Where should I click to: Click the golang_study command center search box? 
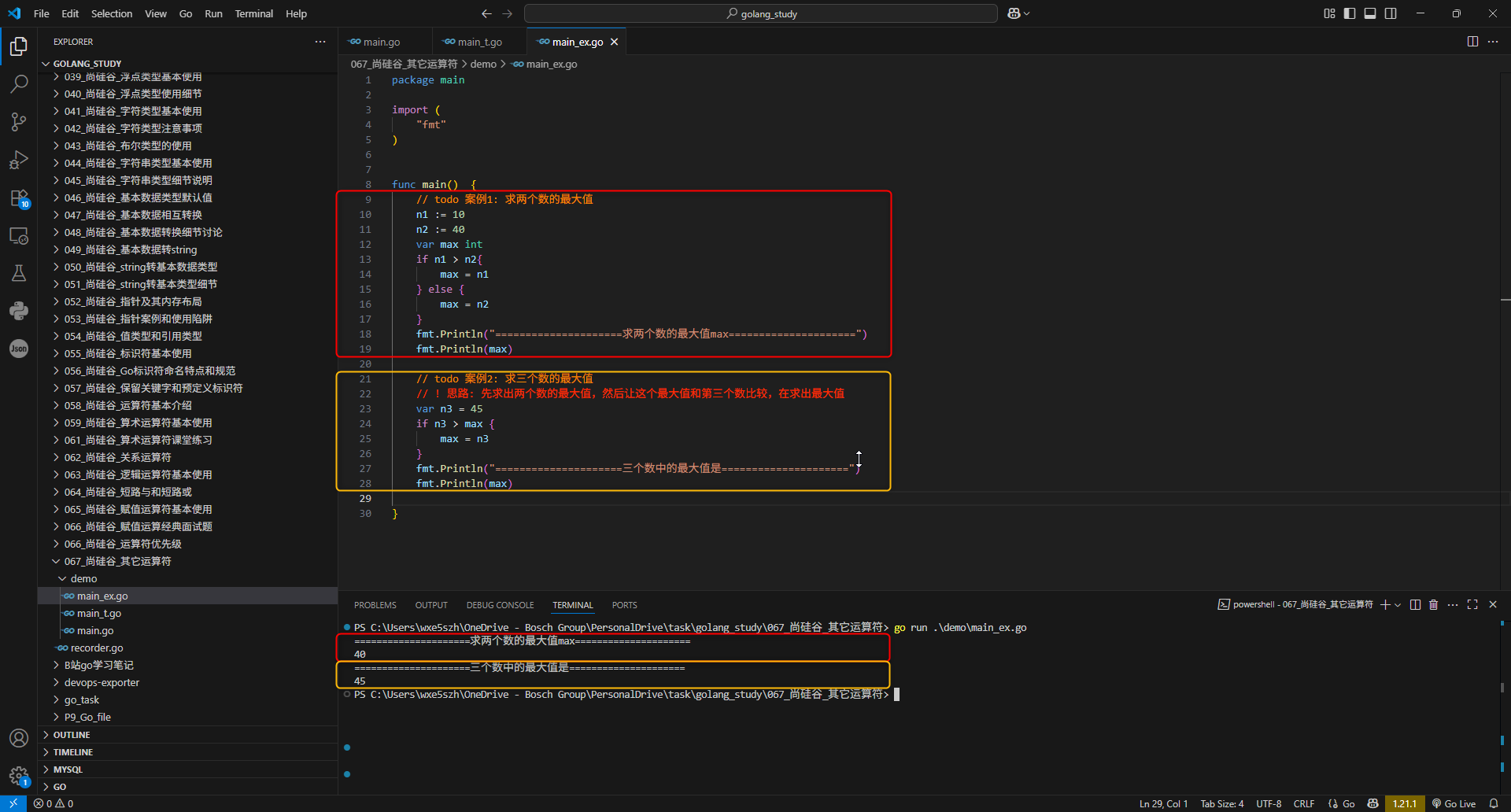point(761,13)
